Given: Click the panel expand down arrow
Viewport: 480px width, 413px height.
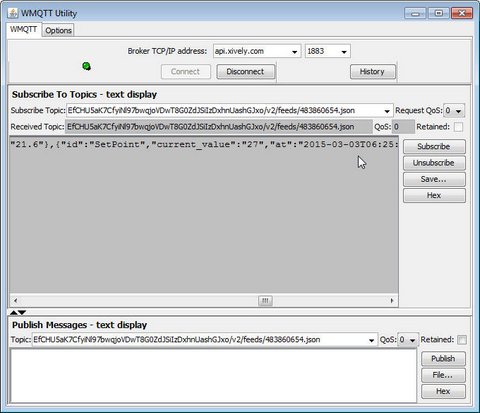Looking at the screenshot, I should pos(22,312).
